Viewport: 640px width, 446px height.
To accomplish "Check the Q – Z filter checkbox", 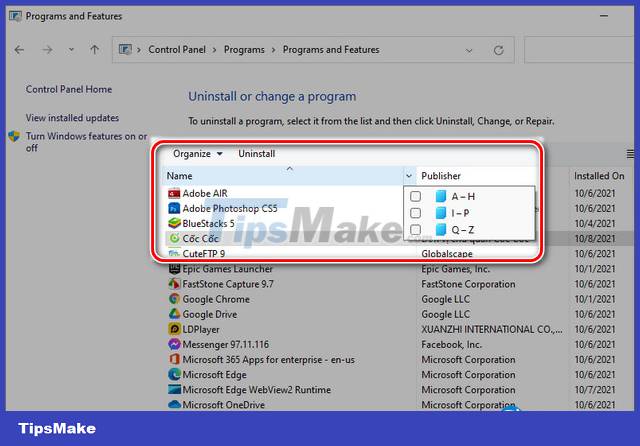I will [x=416, y=230].
